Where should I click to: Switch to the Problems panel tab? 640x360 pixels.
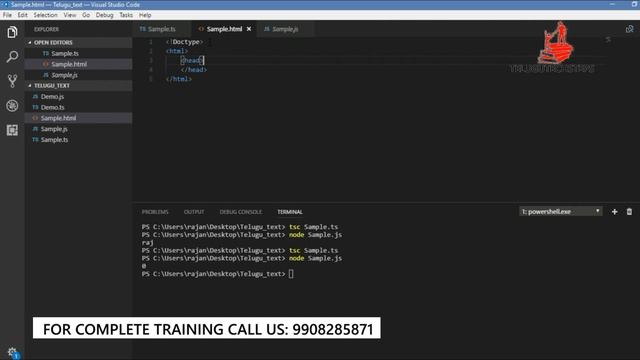(x=155, y=212)
